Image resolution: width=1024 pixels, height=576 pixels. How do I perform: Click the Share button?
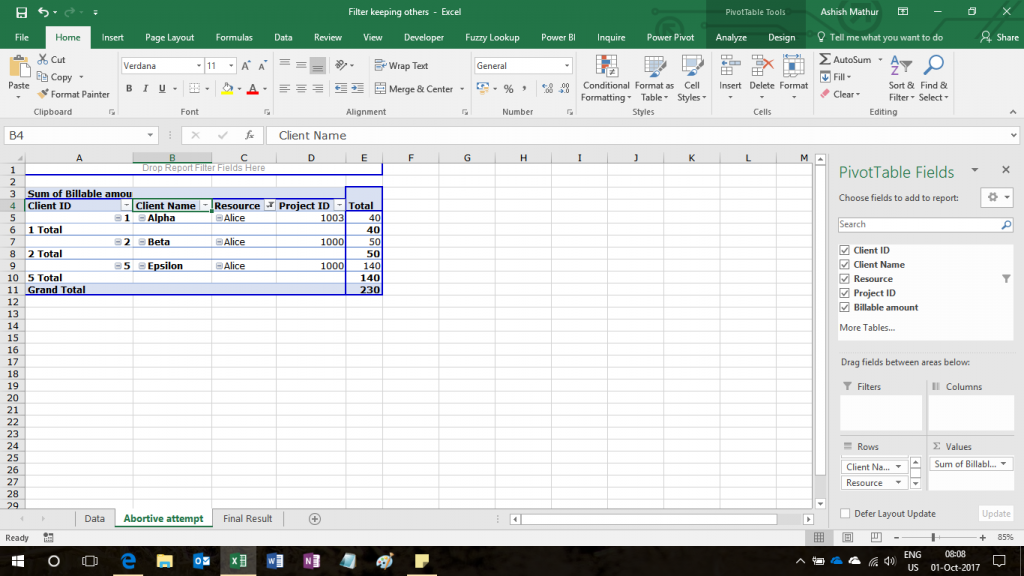click(x=1000, y=37)
